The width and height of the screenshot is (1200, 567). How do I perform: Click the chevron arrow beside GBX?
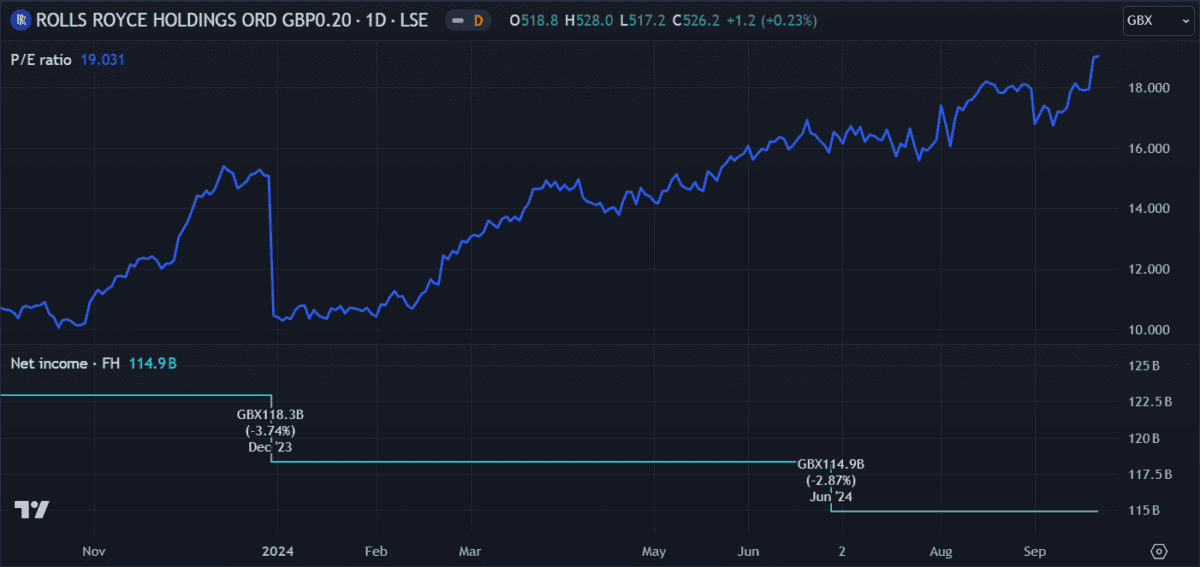pos(1168,20)
